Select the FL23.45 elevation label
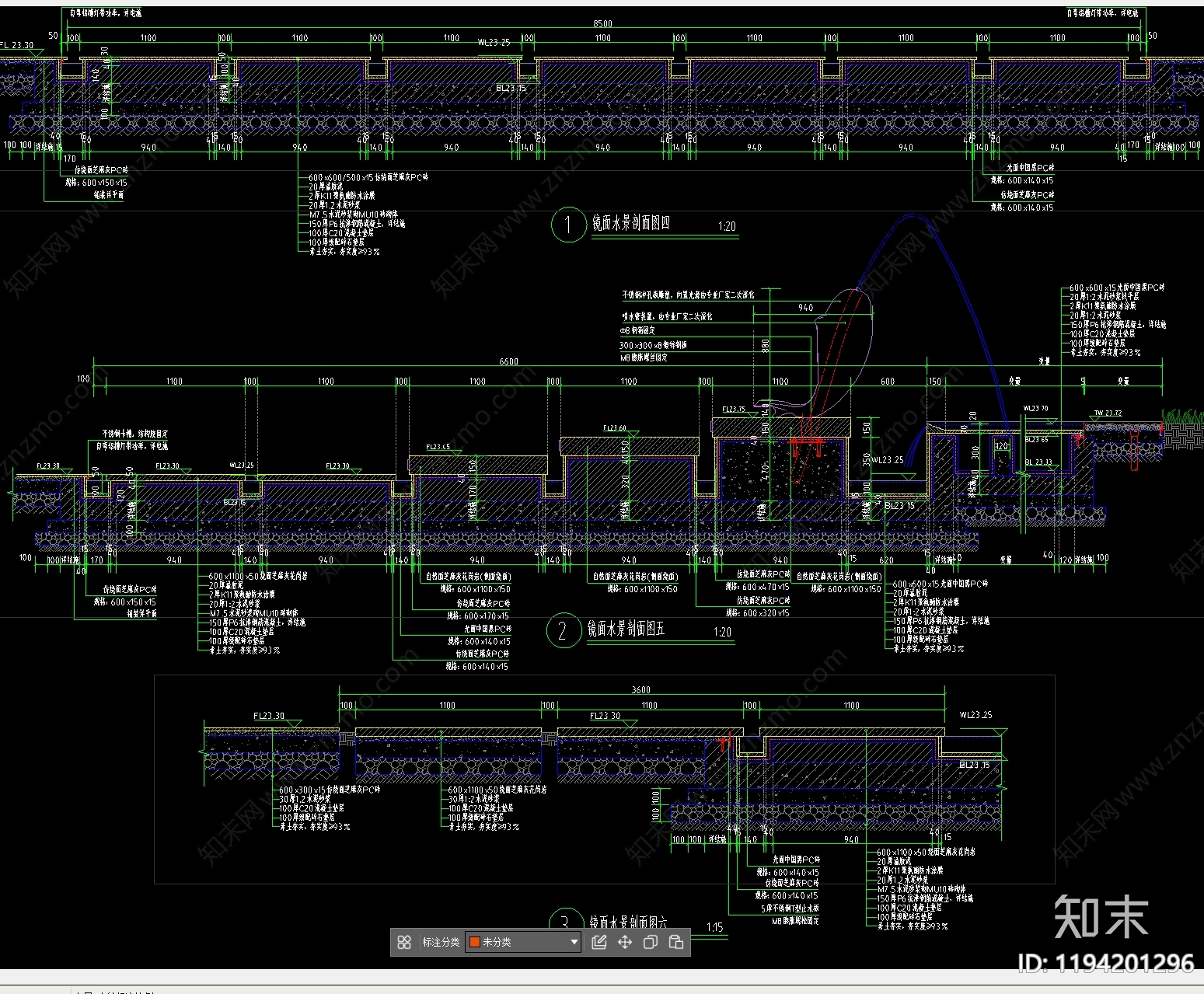The width and height of the screenshot is (1204, 994). point(438,447)
